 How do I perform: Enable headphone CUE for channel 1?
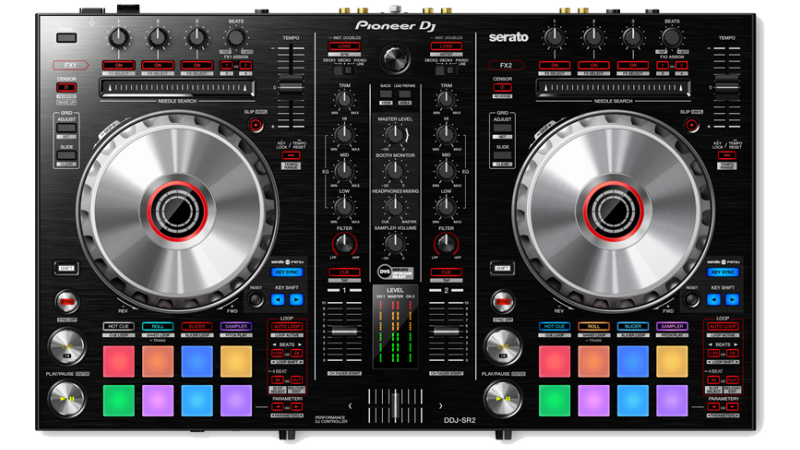pos(343,272)
